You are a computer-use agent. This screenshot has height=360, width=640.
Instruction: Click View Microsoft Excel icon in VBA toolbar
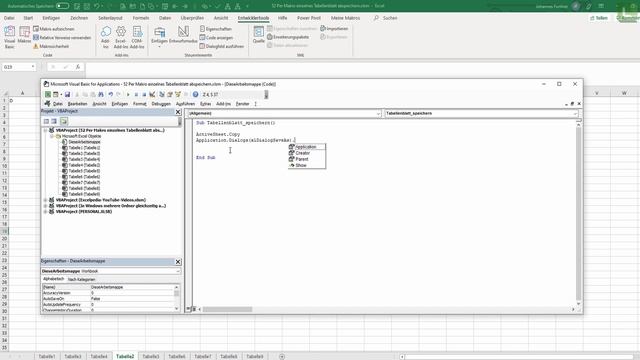48,94
